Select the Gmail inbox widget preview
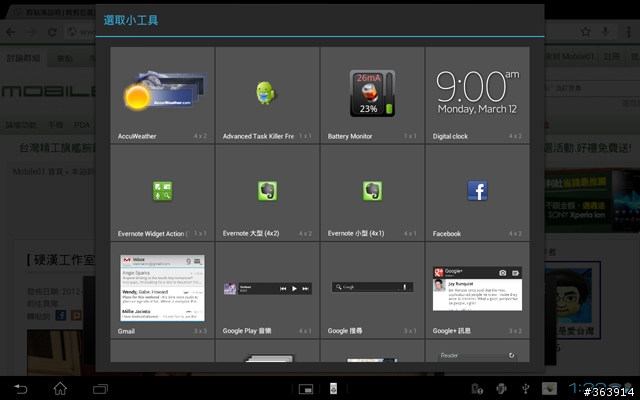640x400 pixels. (x=162, y=288)
